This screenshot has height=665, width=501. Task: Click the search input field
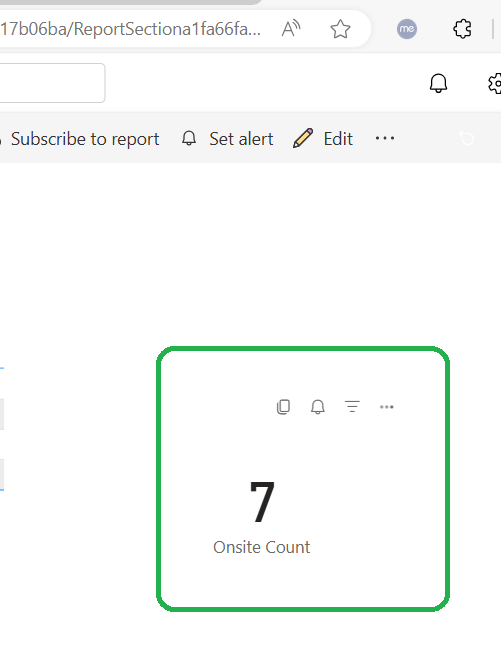52,83
